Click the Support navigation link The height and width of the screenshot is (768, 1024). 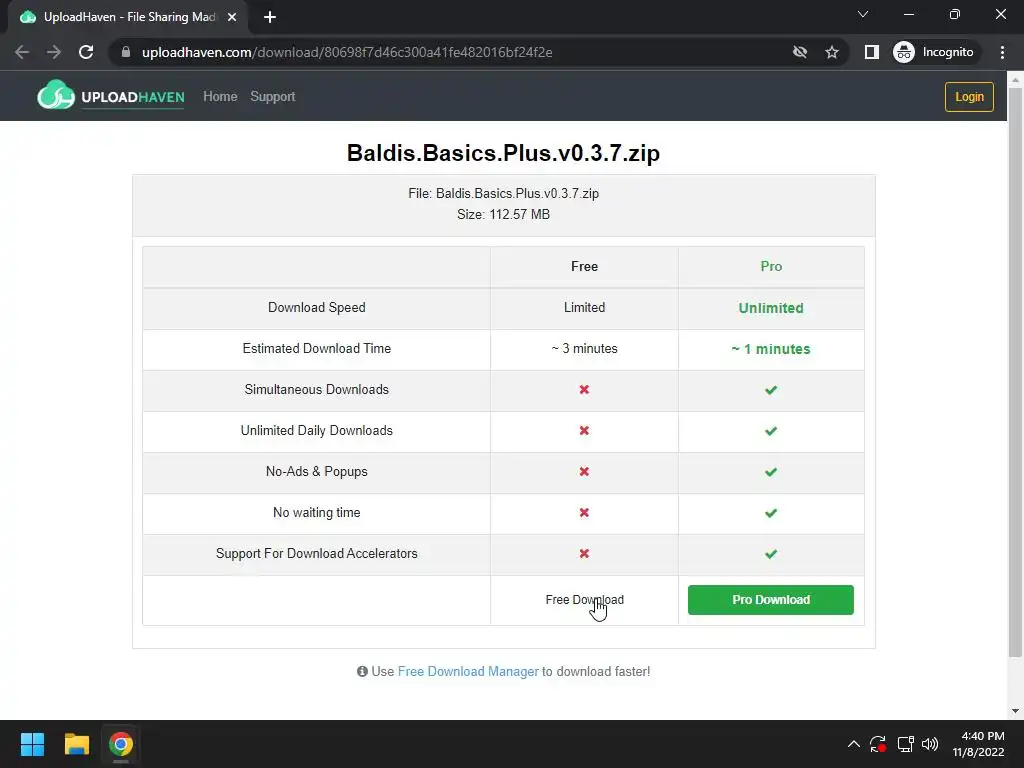(x=272, y=97)
